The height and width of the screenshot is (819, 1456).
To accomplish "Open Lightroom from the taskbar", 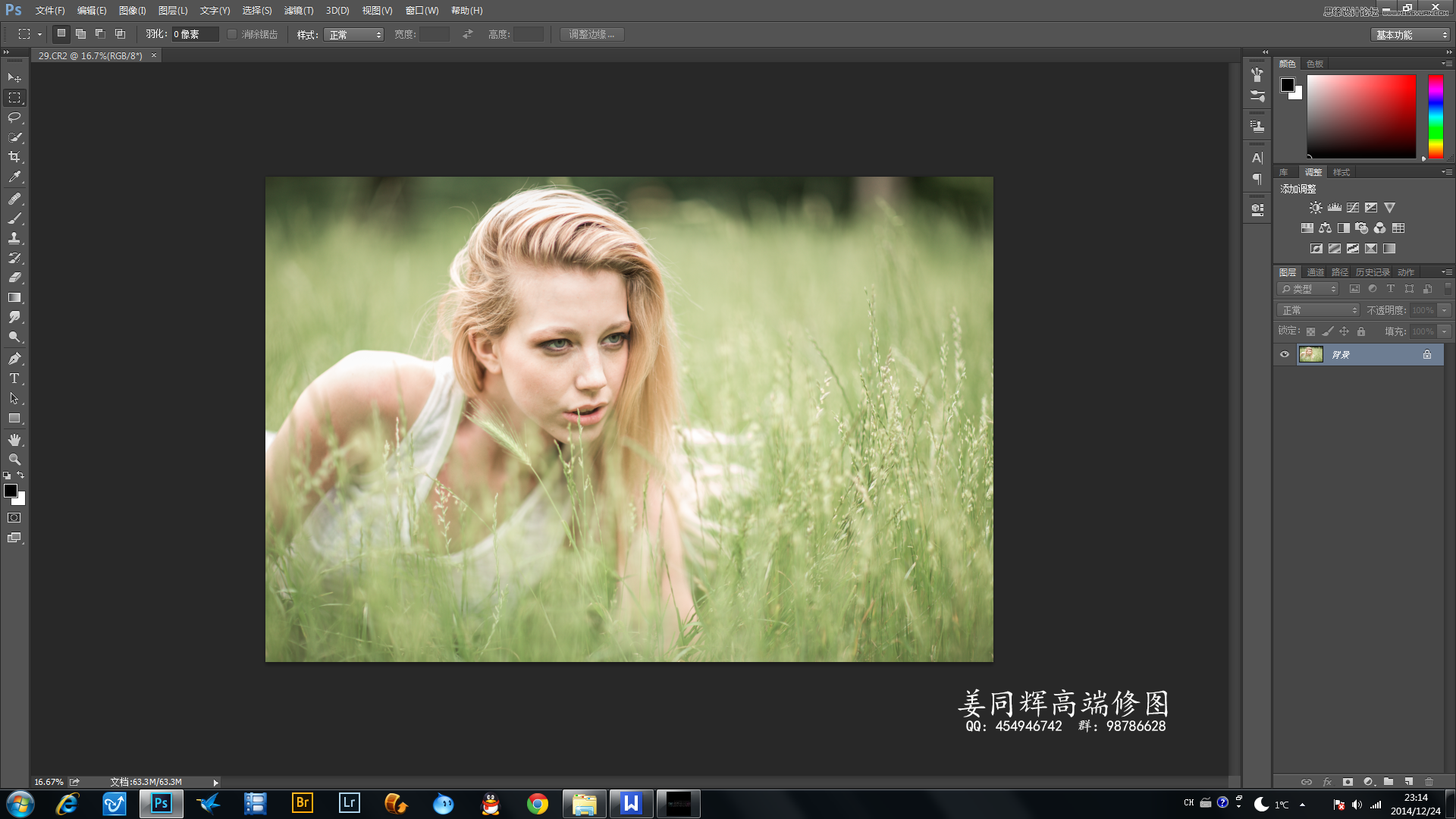I will pos(349,803).
